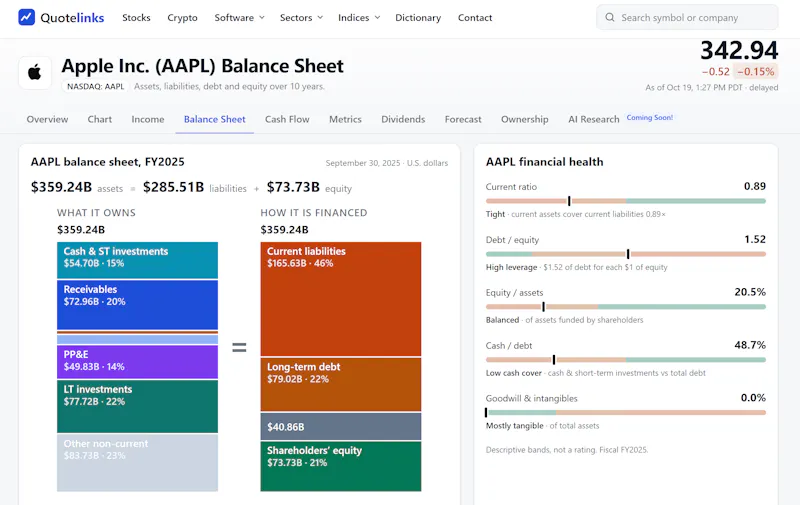Click the LT investments block
The image size is (800, 505).
coord(137,407)
